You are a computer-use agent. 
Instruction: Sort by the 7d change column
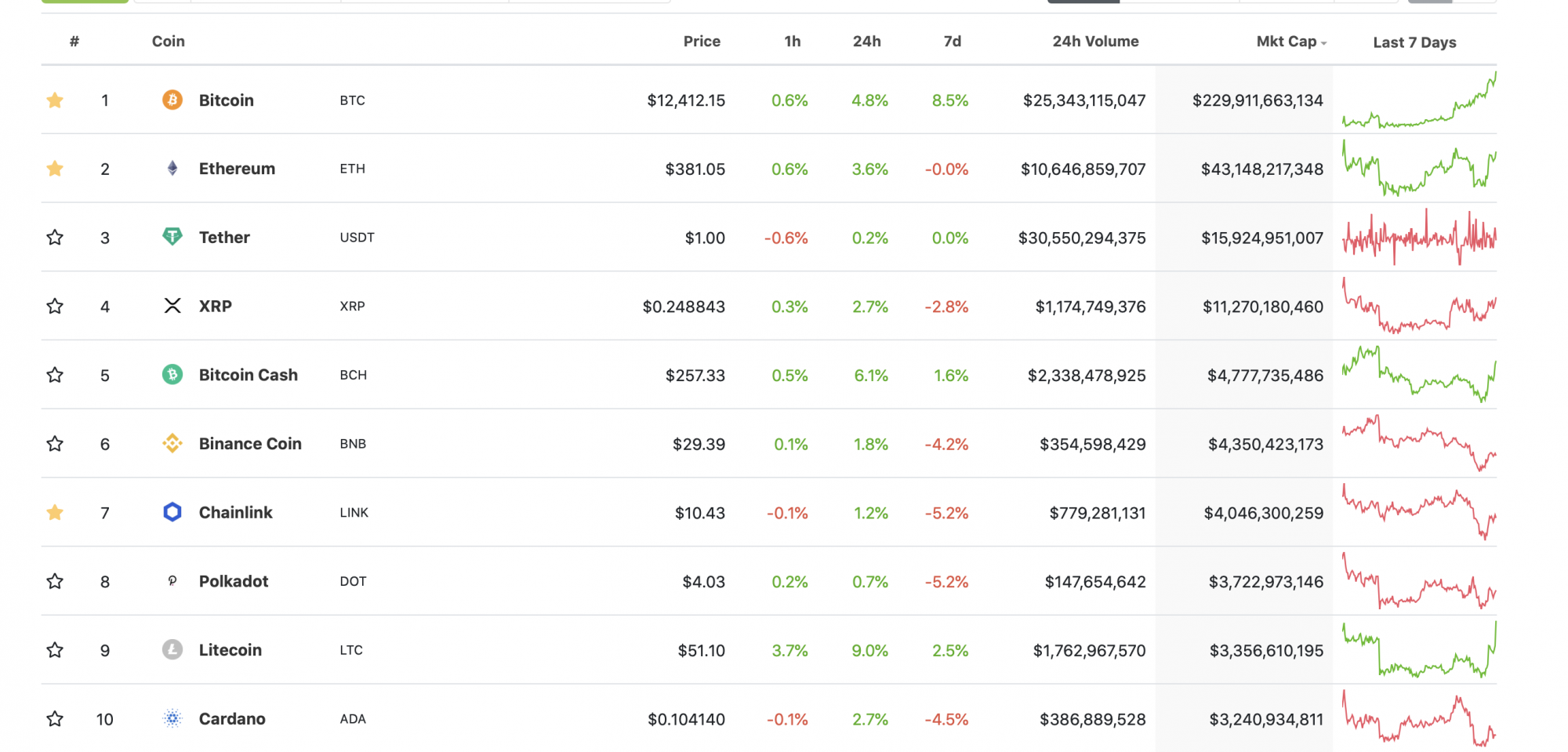click(953, 42)
